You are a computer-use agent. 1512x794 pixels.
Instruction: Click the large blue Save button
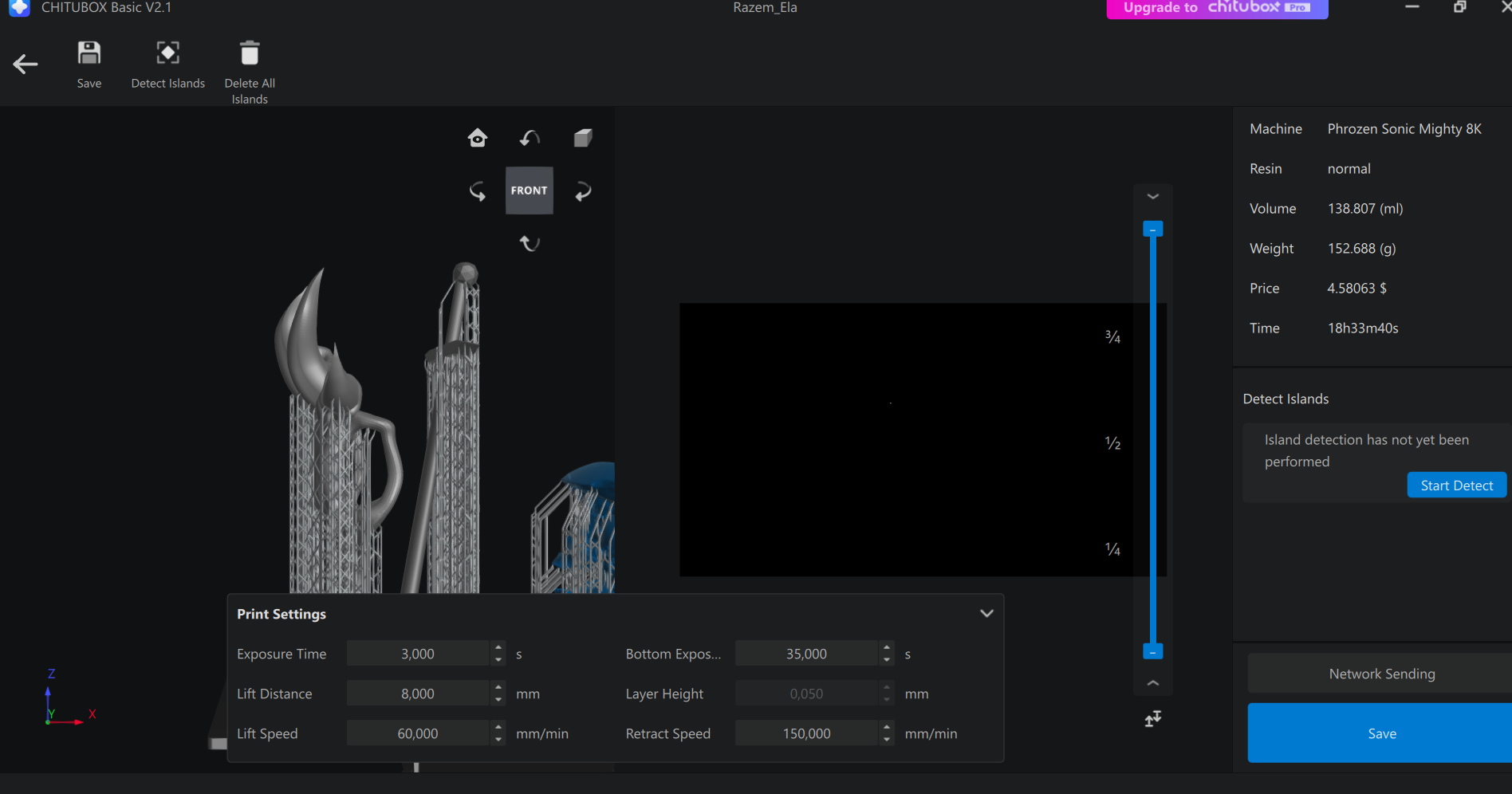(1381, 733)
